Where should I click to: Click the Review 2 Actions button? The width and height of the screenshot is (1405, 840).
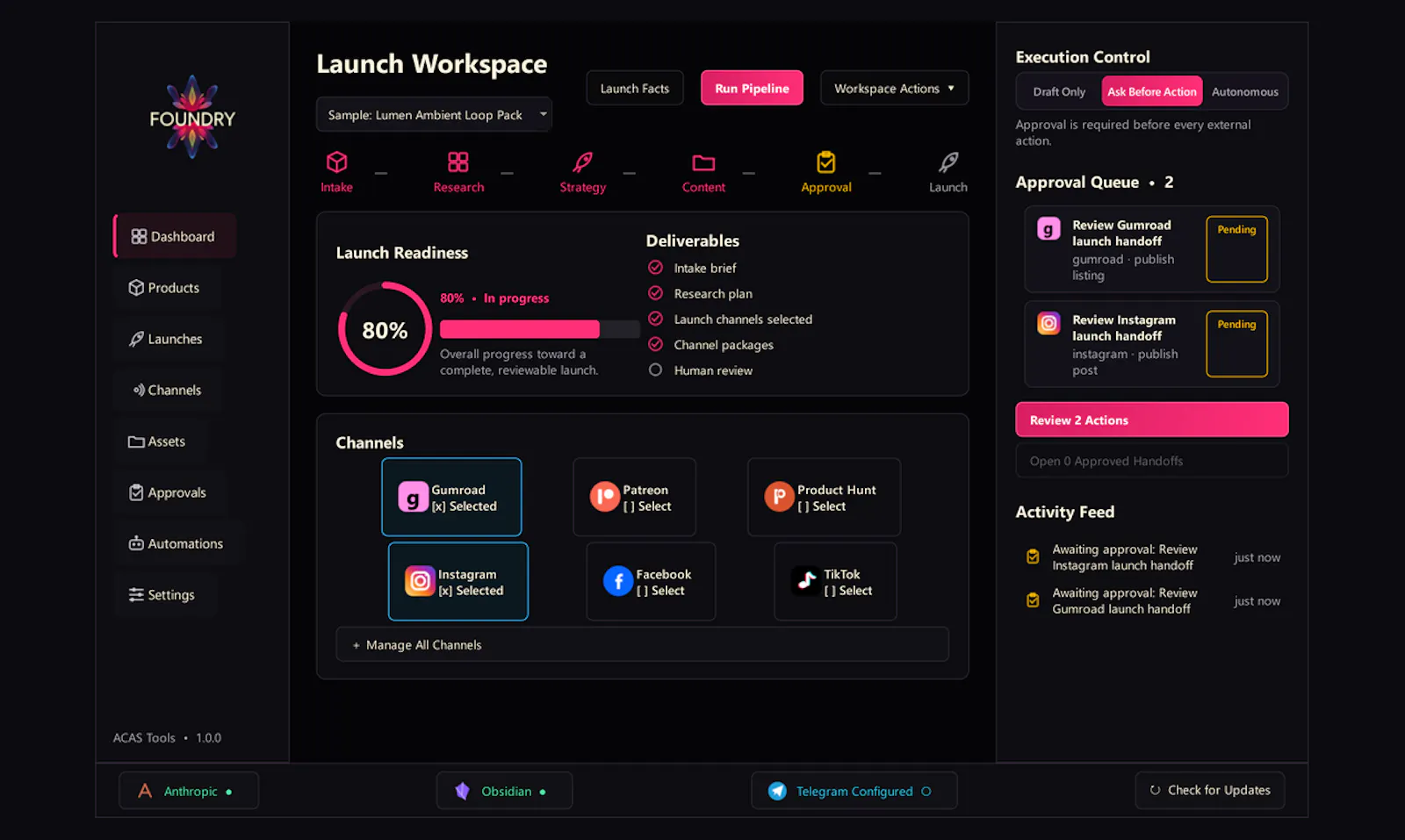[x=1152, y=420]
